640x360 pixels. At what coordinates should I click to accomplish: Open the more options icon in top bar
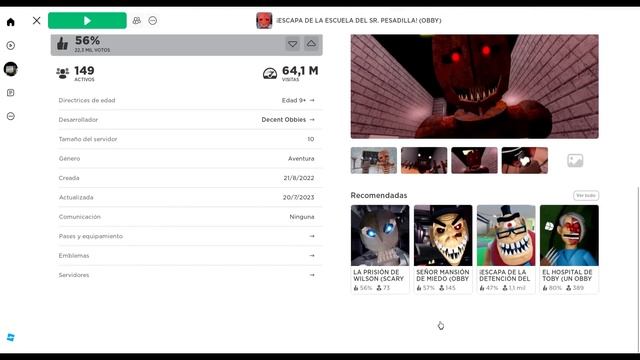[x=153, y=20]
